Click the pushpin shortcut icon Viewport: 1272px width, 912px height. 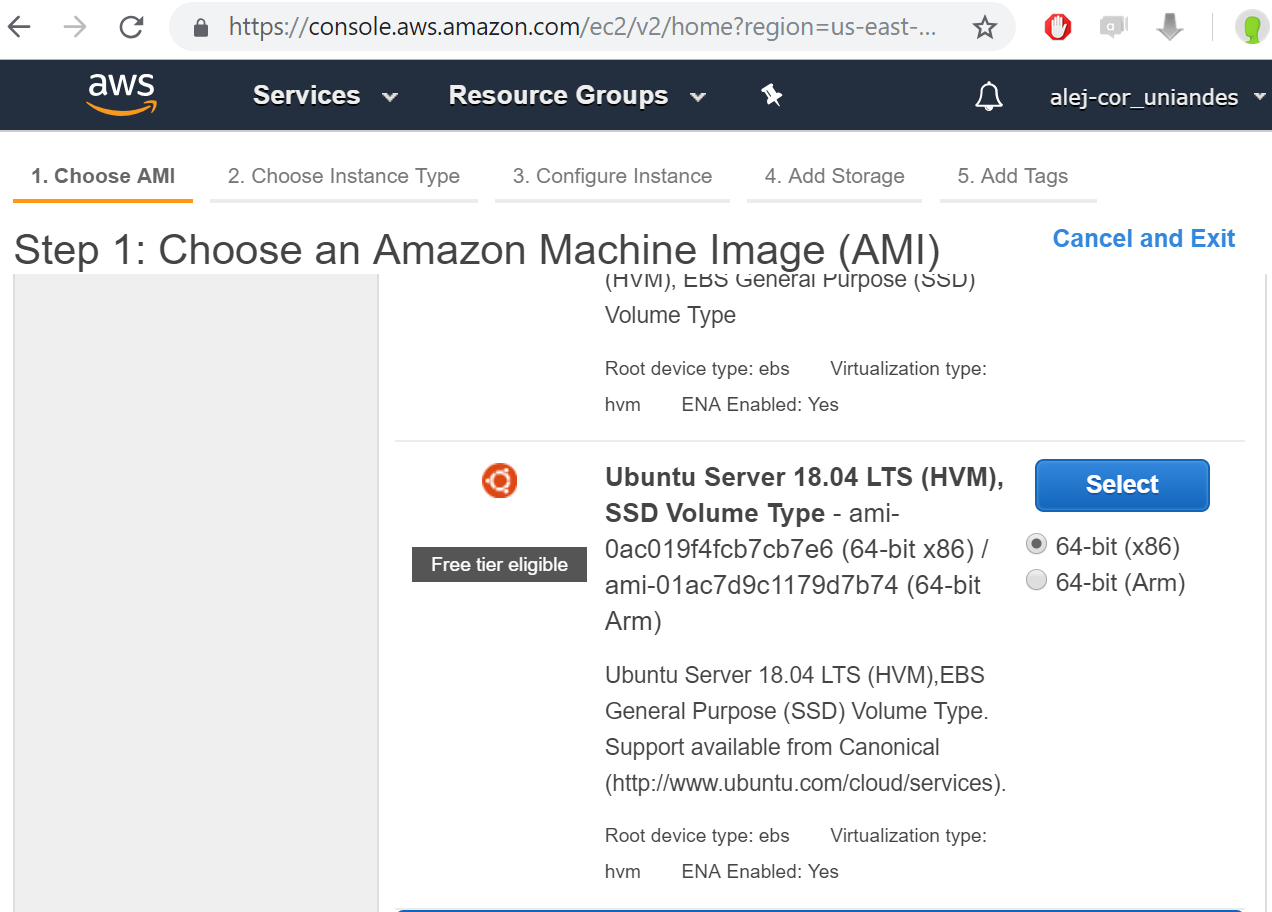[771, 95]
